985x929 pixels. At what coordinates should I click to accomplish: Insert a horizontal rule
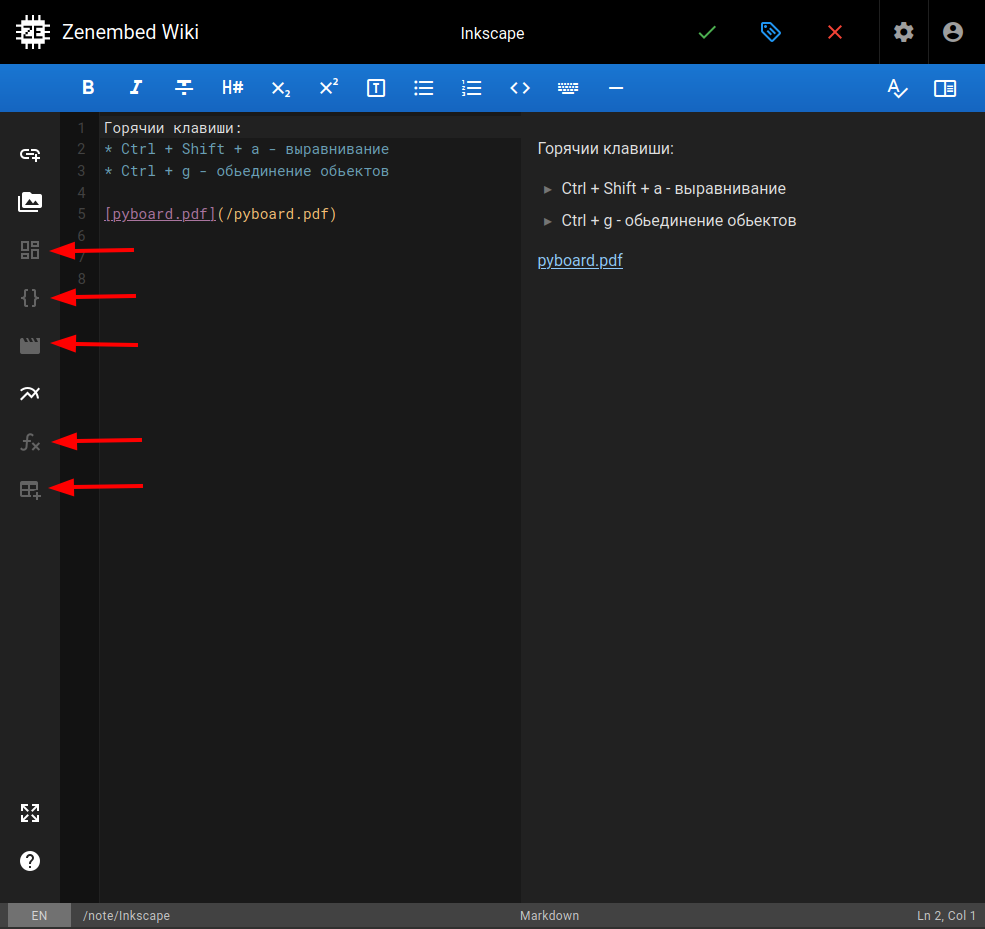click(x=616, y=88)
